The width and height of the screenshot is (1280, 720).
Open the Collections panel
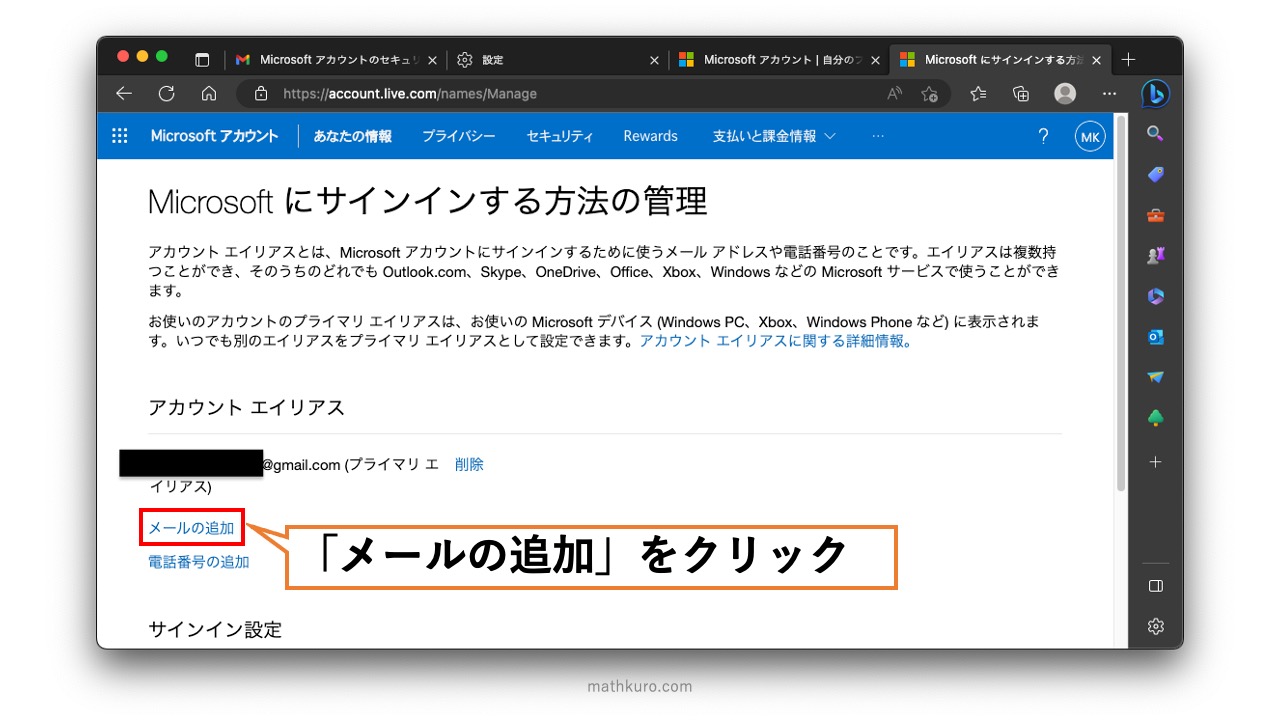pyautogui.click(x=1021, y=93)
